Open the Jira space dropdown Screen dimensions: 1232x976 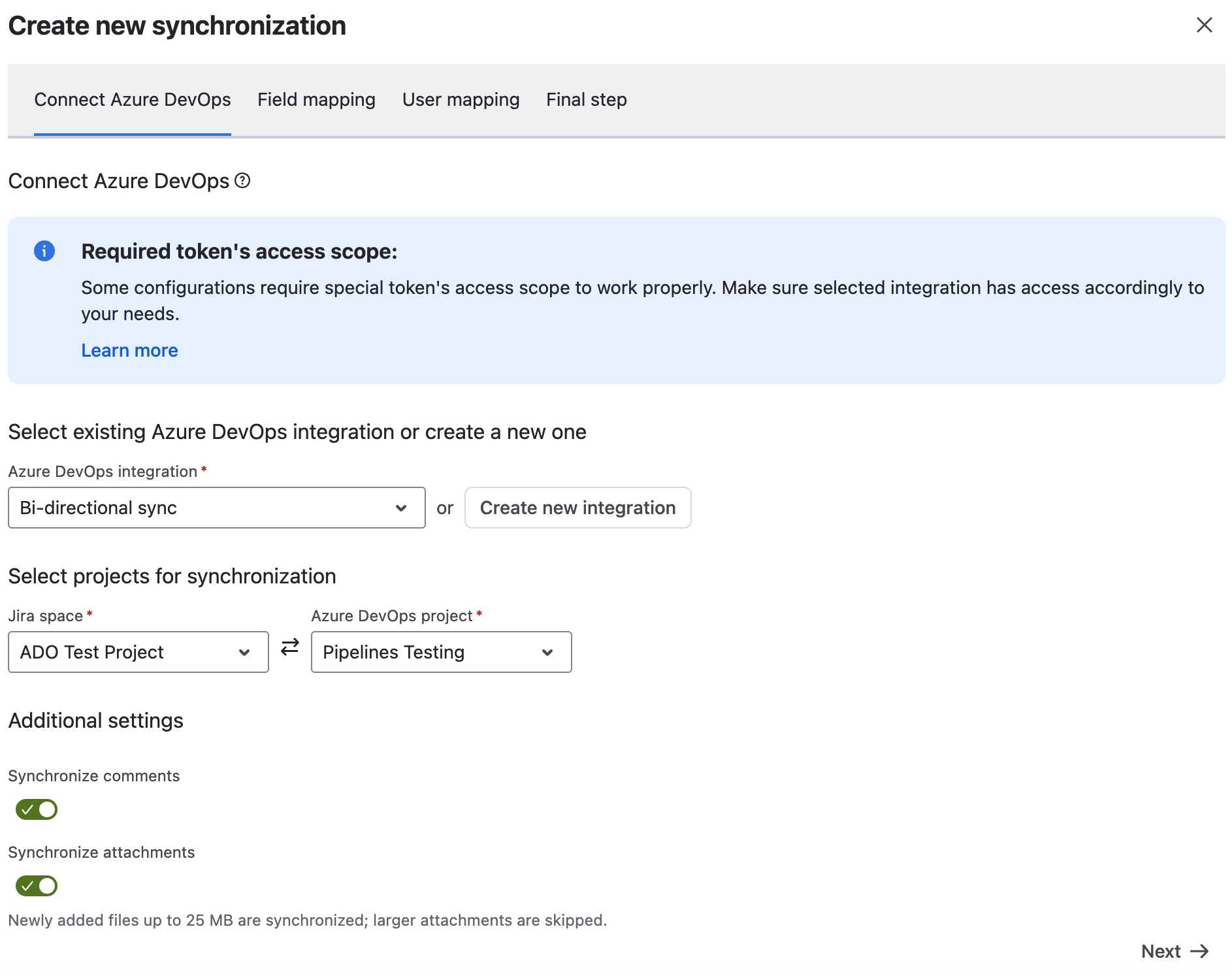[138, 652]
